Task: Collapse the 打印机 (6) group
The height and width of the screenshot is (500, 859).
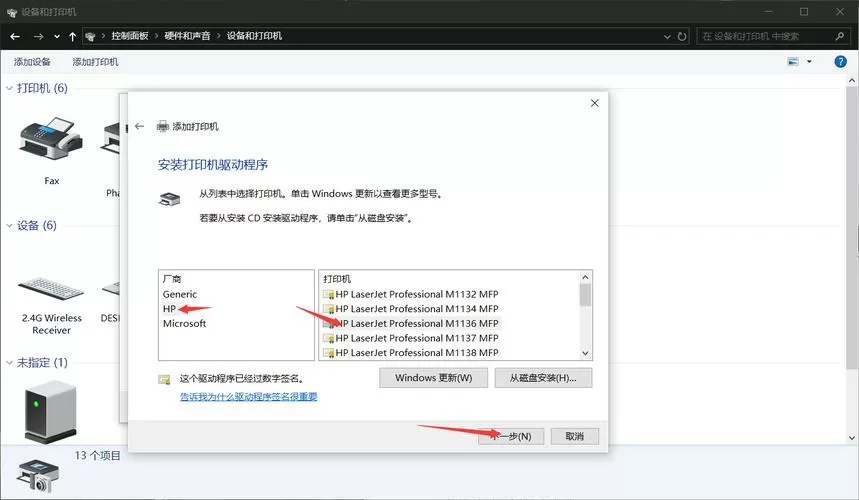Action: pos(9,88)
